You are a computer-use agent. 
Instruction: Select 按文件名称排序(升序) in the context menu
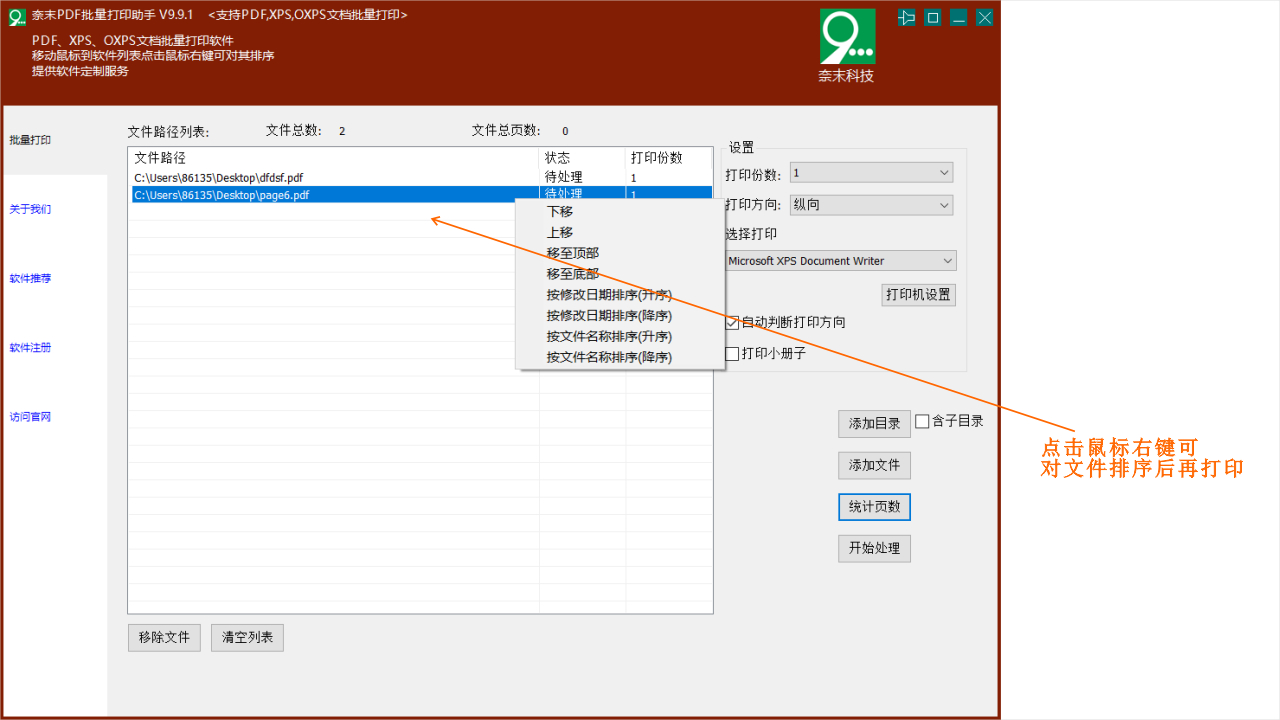(x=610, y=336)
